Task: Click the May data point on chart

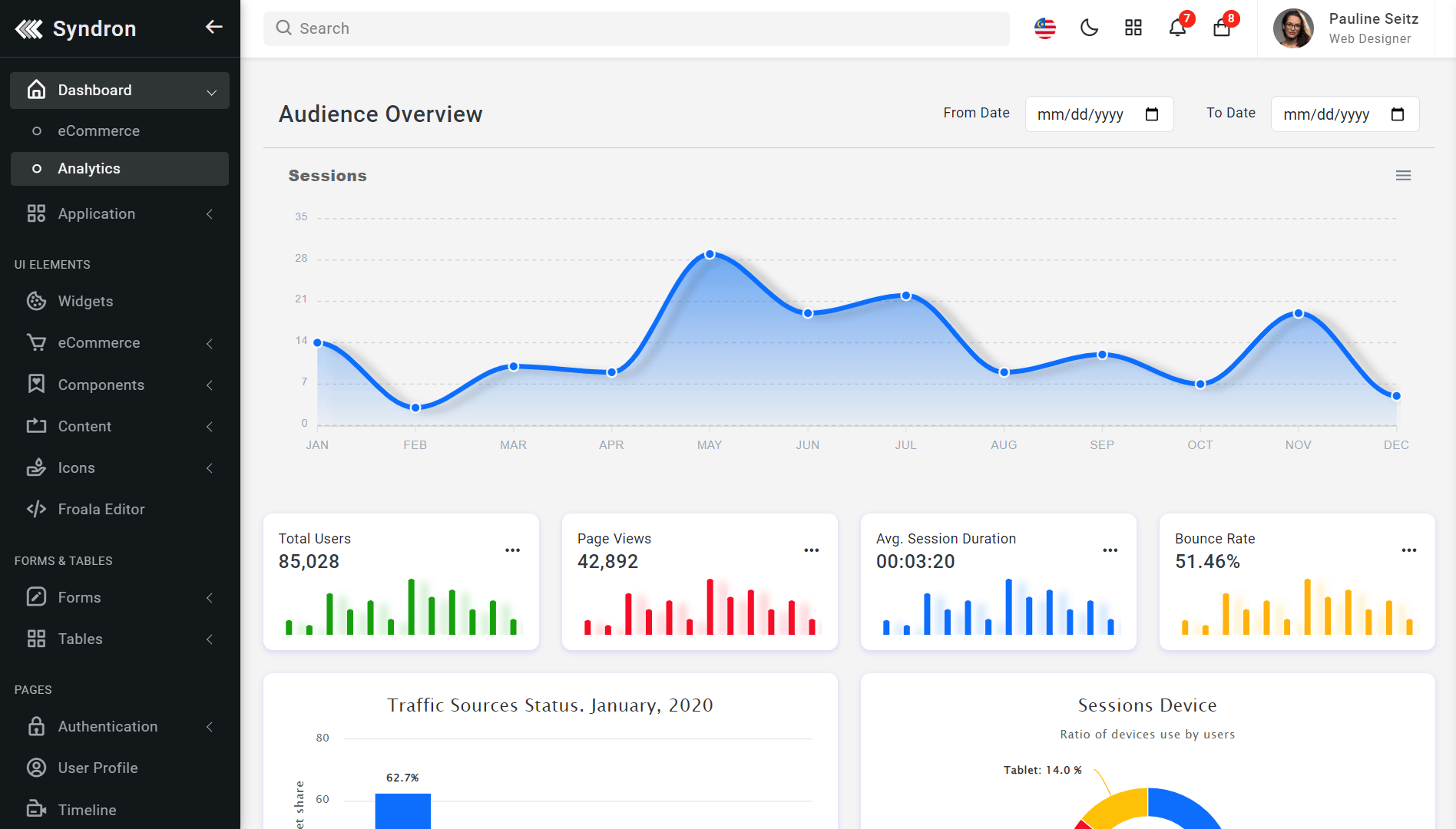Action: pyautogui.click(x=710, y=254)
